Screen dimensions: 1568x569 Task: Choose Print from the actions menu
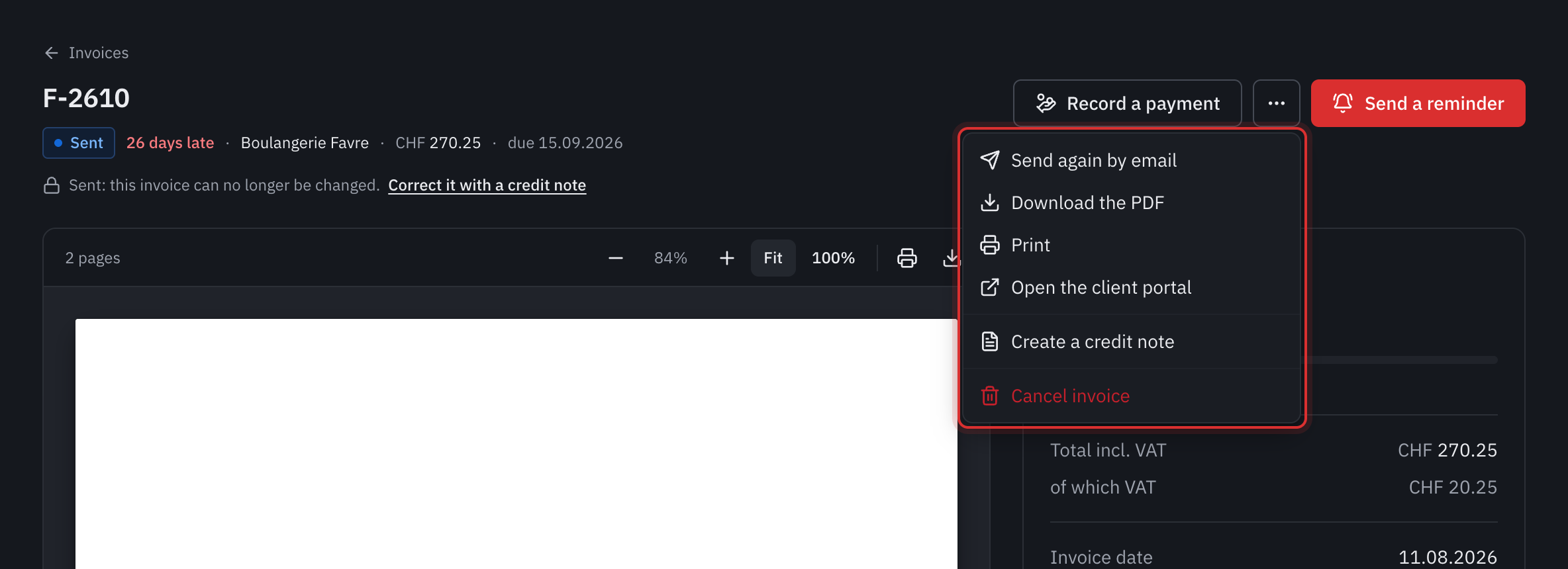coord(1132,245)
